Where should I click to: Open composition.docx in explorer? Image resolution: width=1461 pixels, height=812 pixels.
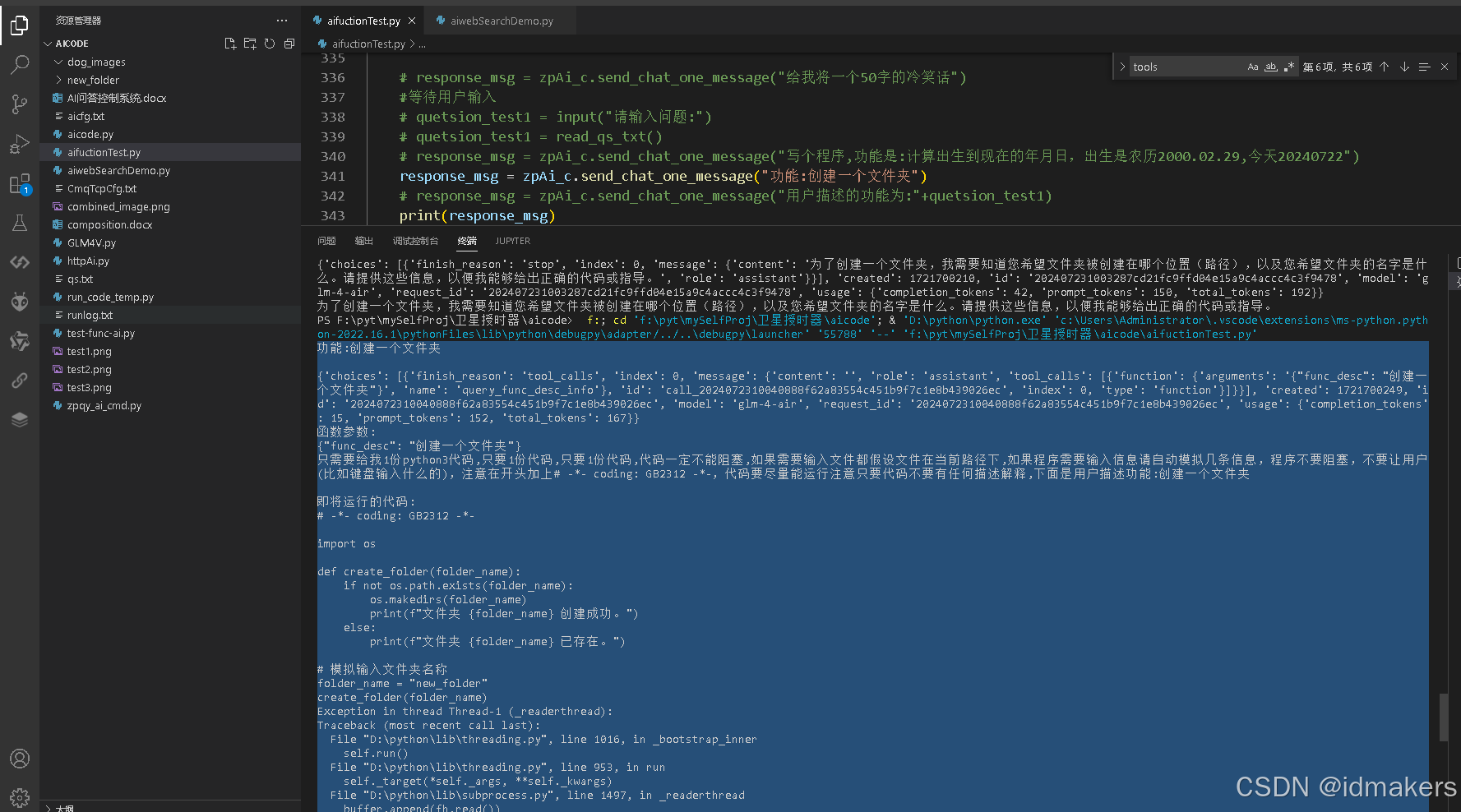click(109, 224)
